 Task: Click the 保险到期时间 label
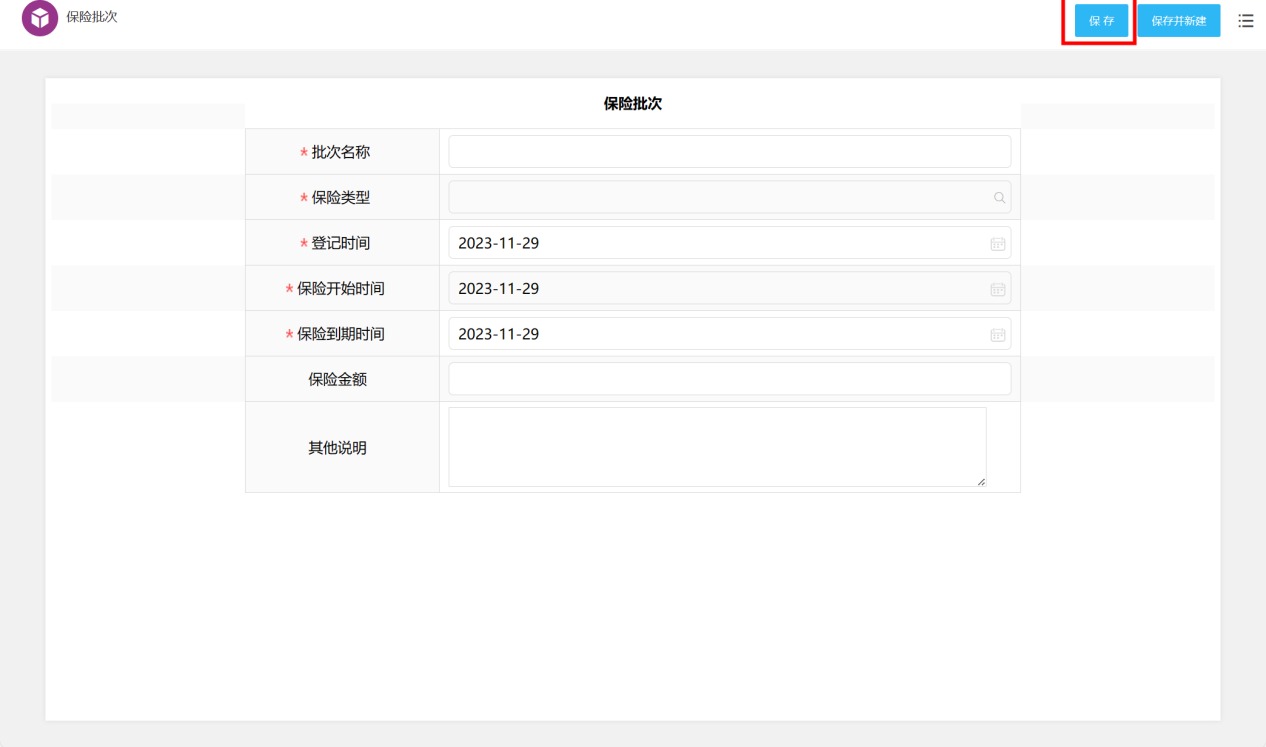point(341,334)
